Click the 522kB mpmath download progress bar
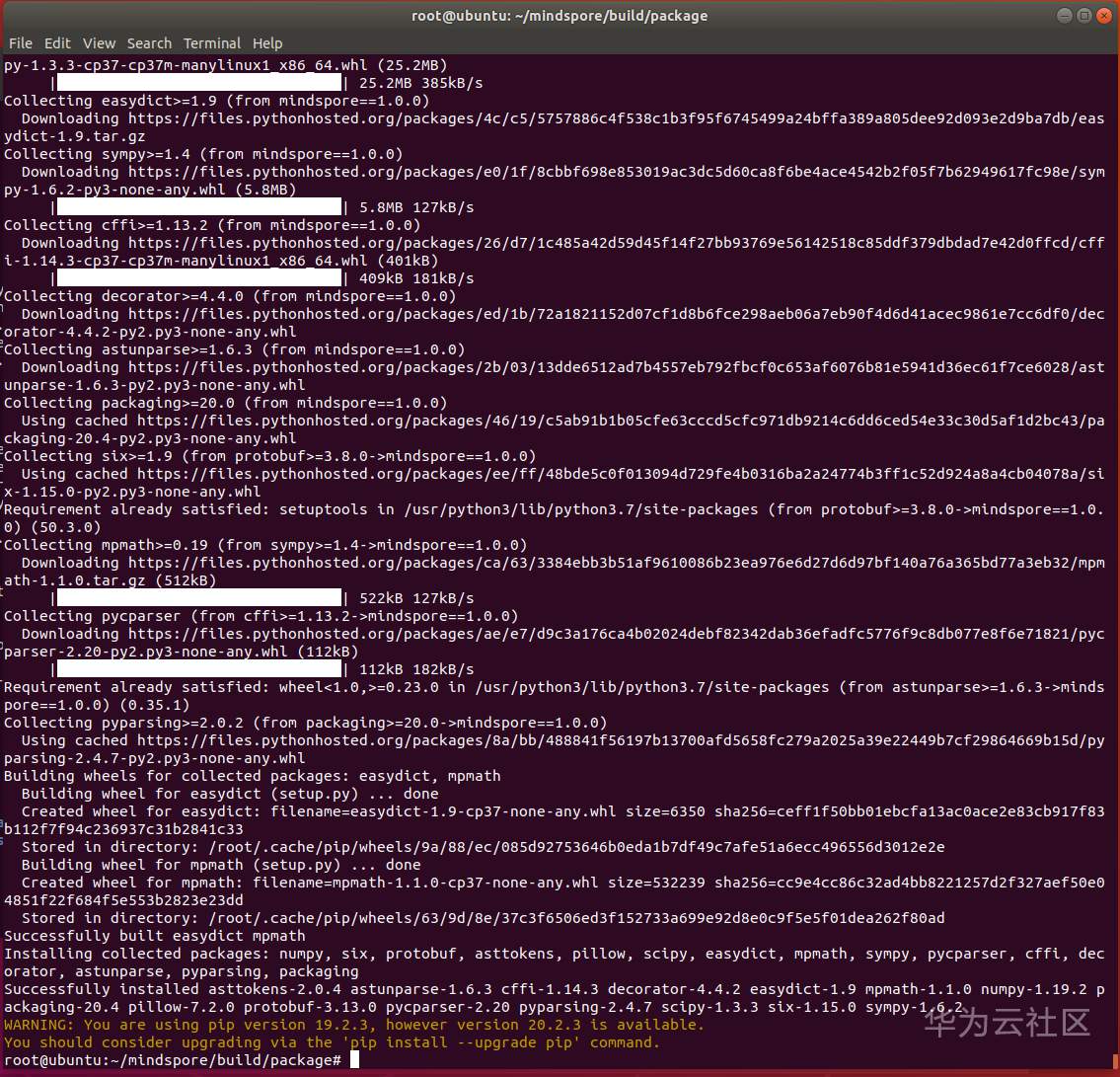 [199, 598]
